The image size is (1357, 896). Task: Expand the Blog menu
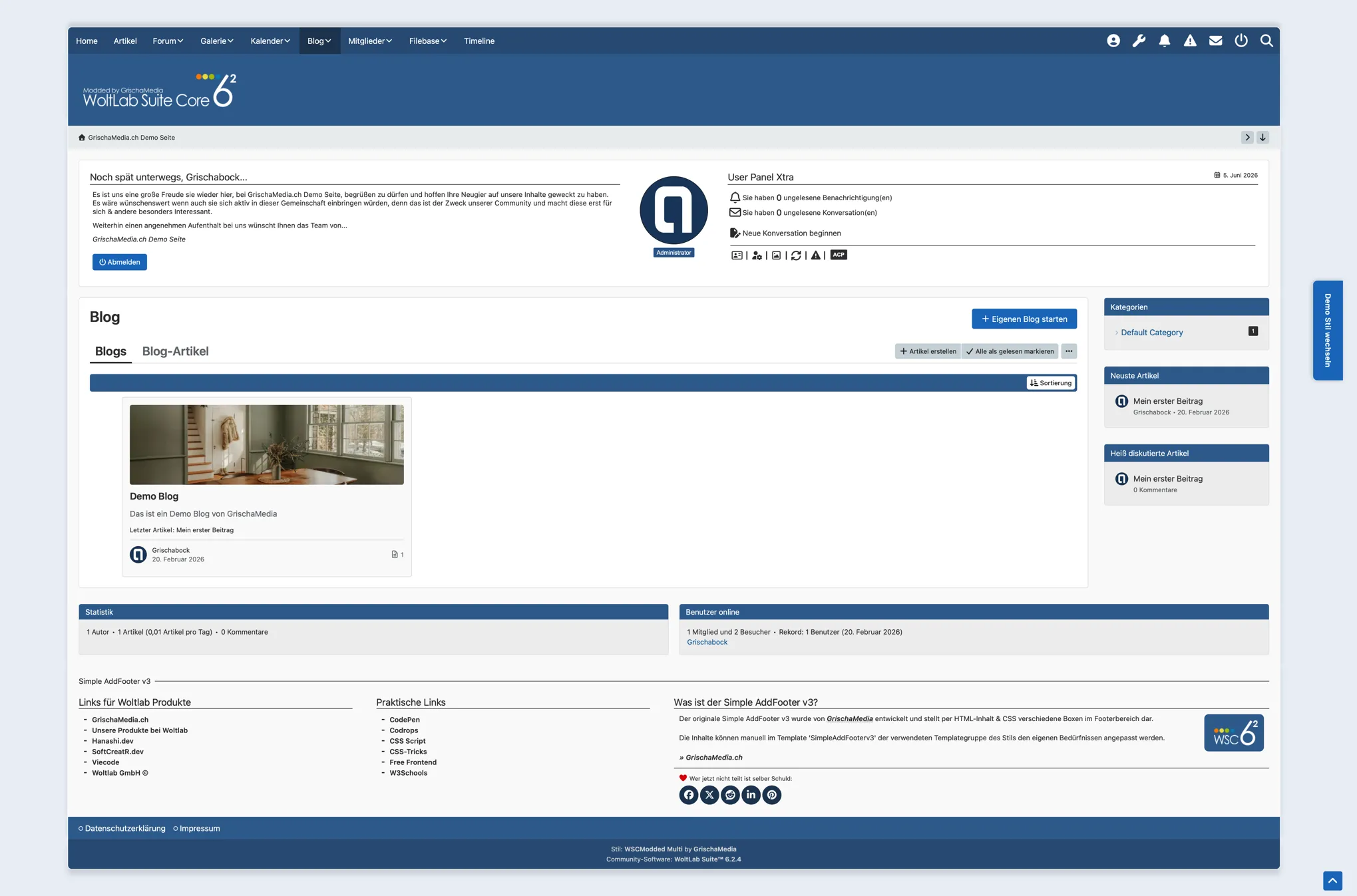tap(319, 41)
